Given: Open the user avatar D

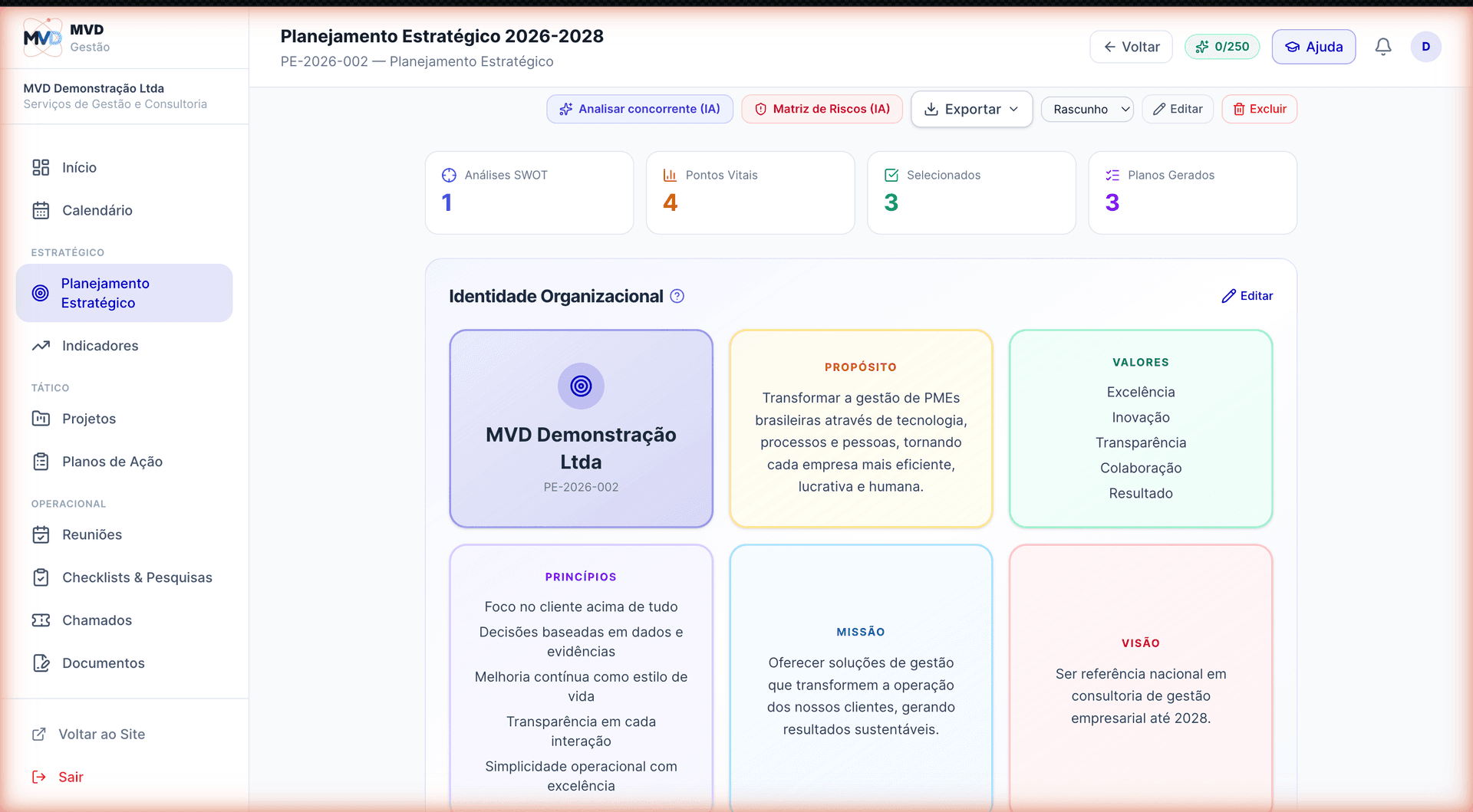Looking at the screenshot, I should 1426,47.
